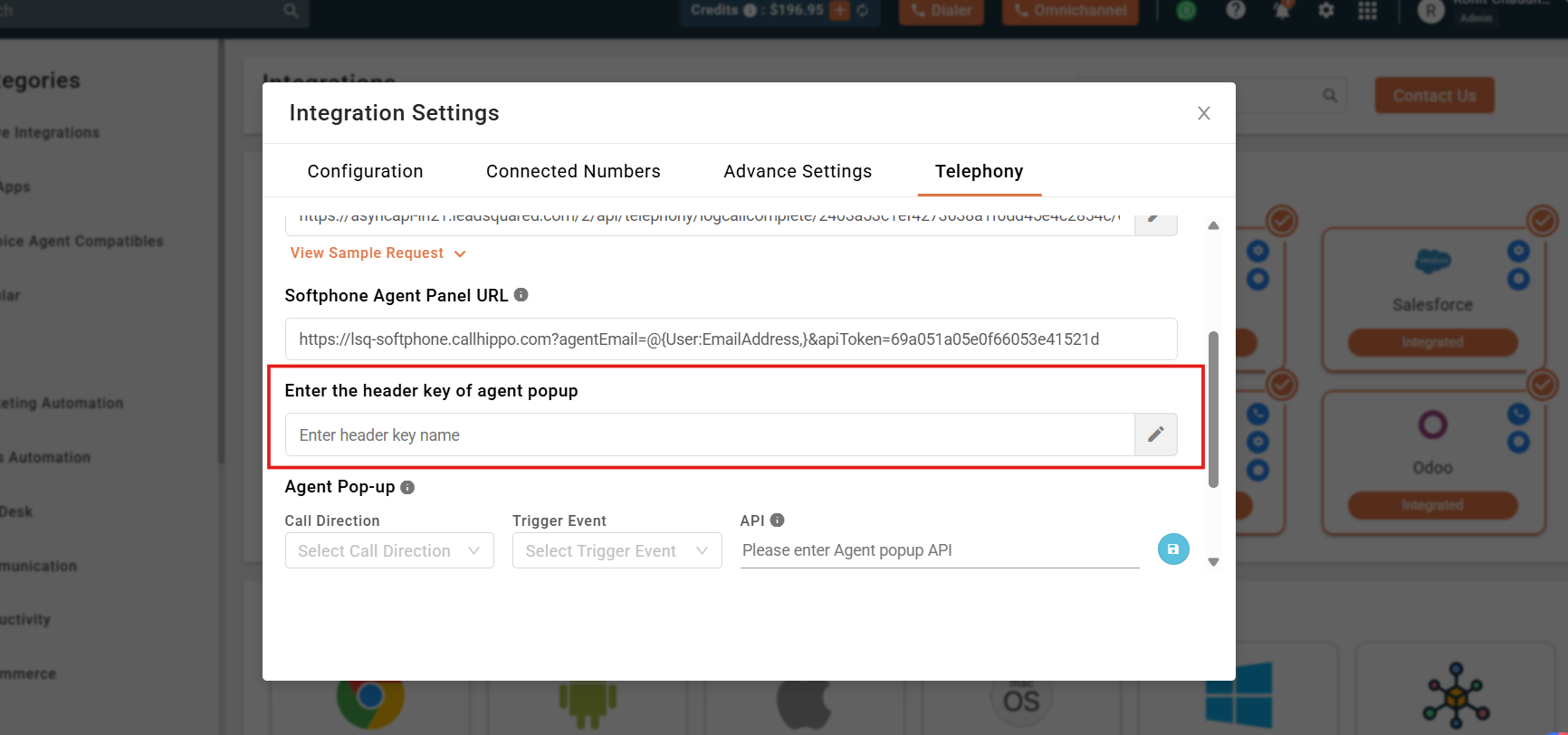Show API info tooltip

click(777, 520)
